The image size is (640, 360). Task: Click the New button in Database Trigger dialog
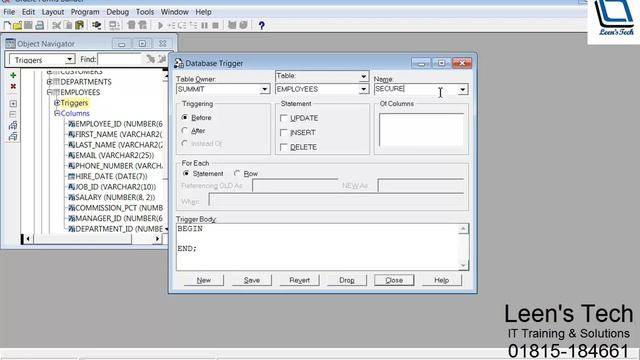(x=204, y=280)
